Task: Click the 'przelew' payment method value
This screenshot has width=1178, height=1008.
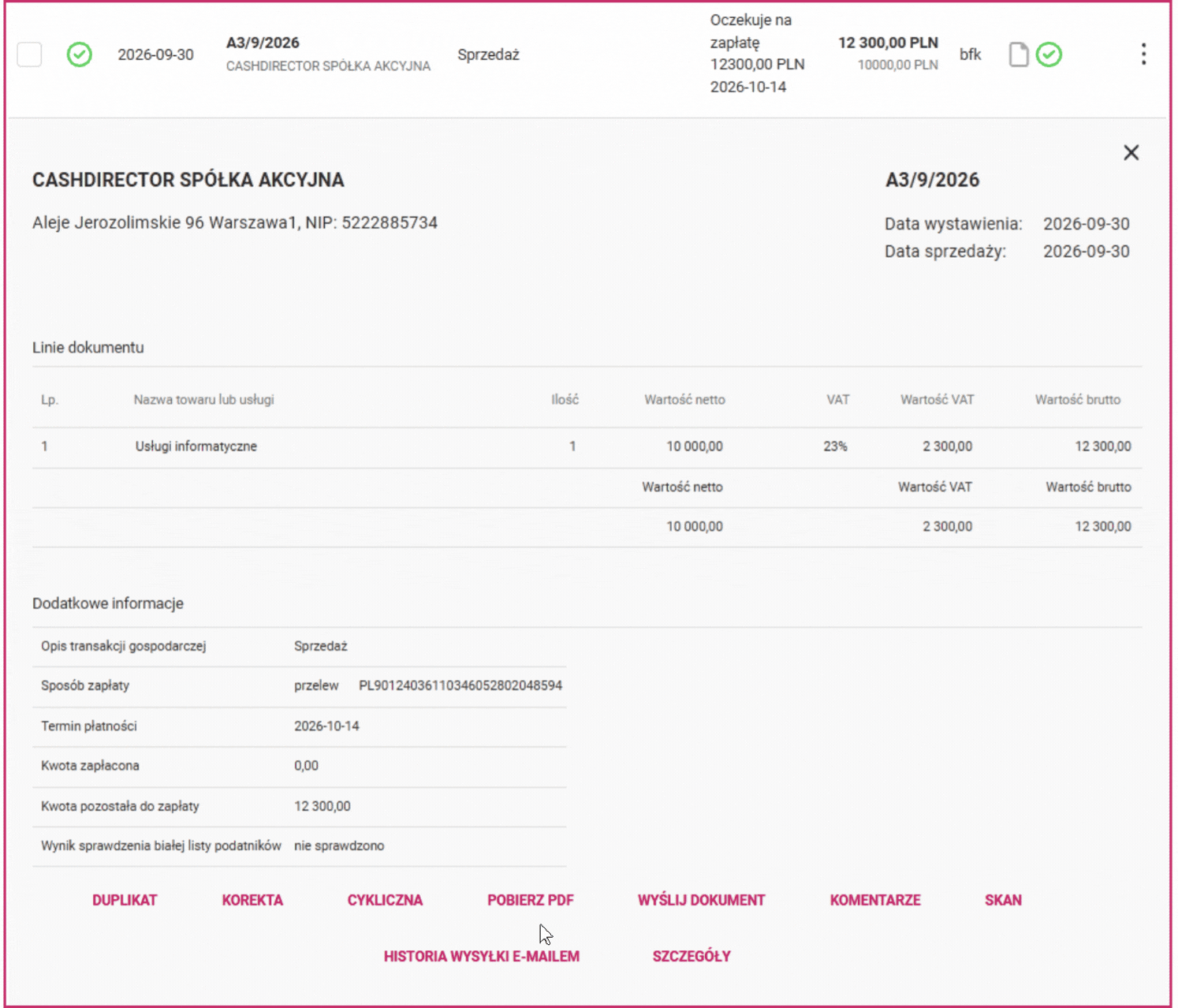Action: (x=316, y=685)
